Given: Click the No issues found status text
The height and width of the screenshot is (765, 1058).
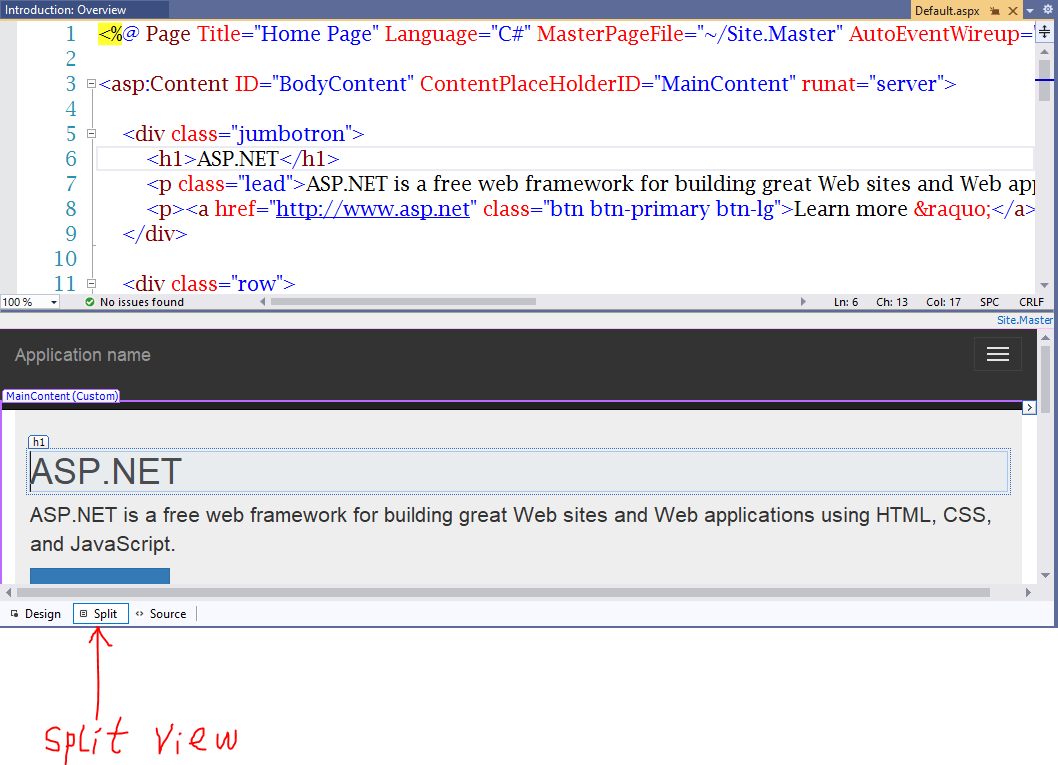Looking at the screenshot, I should pyautogui.click(x=142, y=302).
